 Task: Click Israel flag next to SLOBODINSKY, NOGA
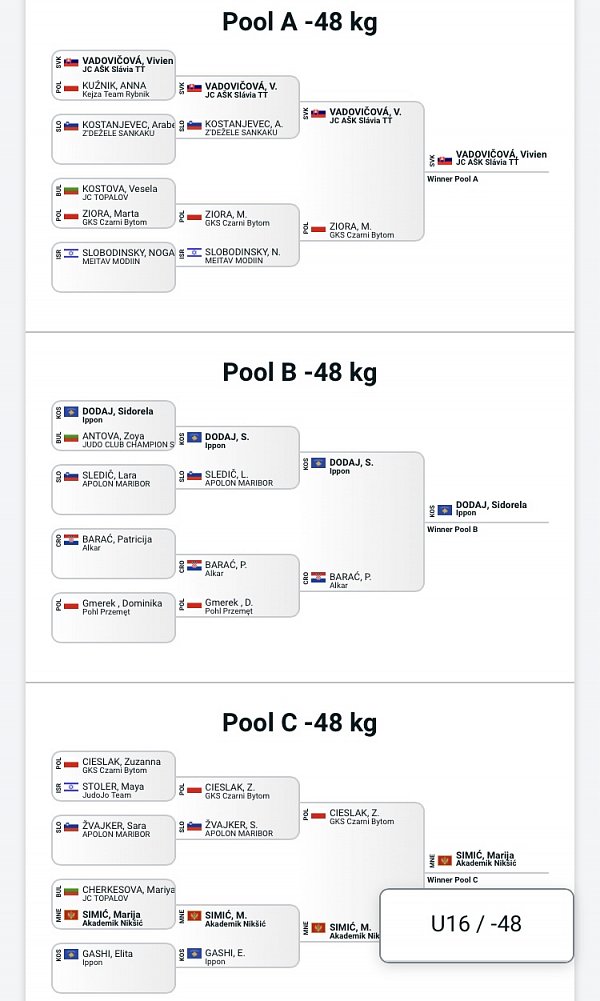(x=71, y=253)
